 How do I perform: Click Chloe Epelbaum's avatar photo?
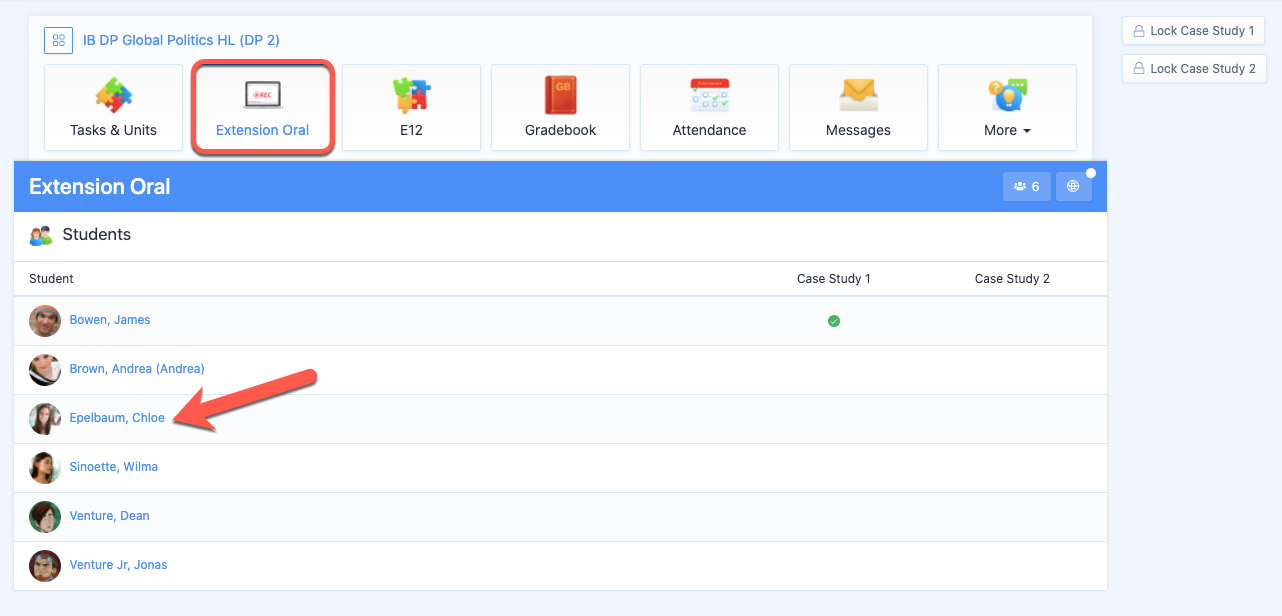[x=45, y=419]
